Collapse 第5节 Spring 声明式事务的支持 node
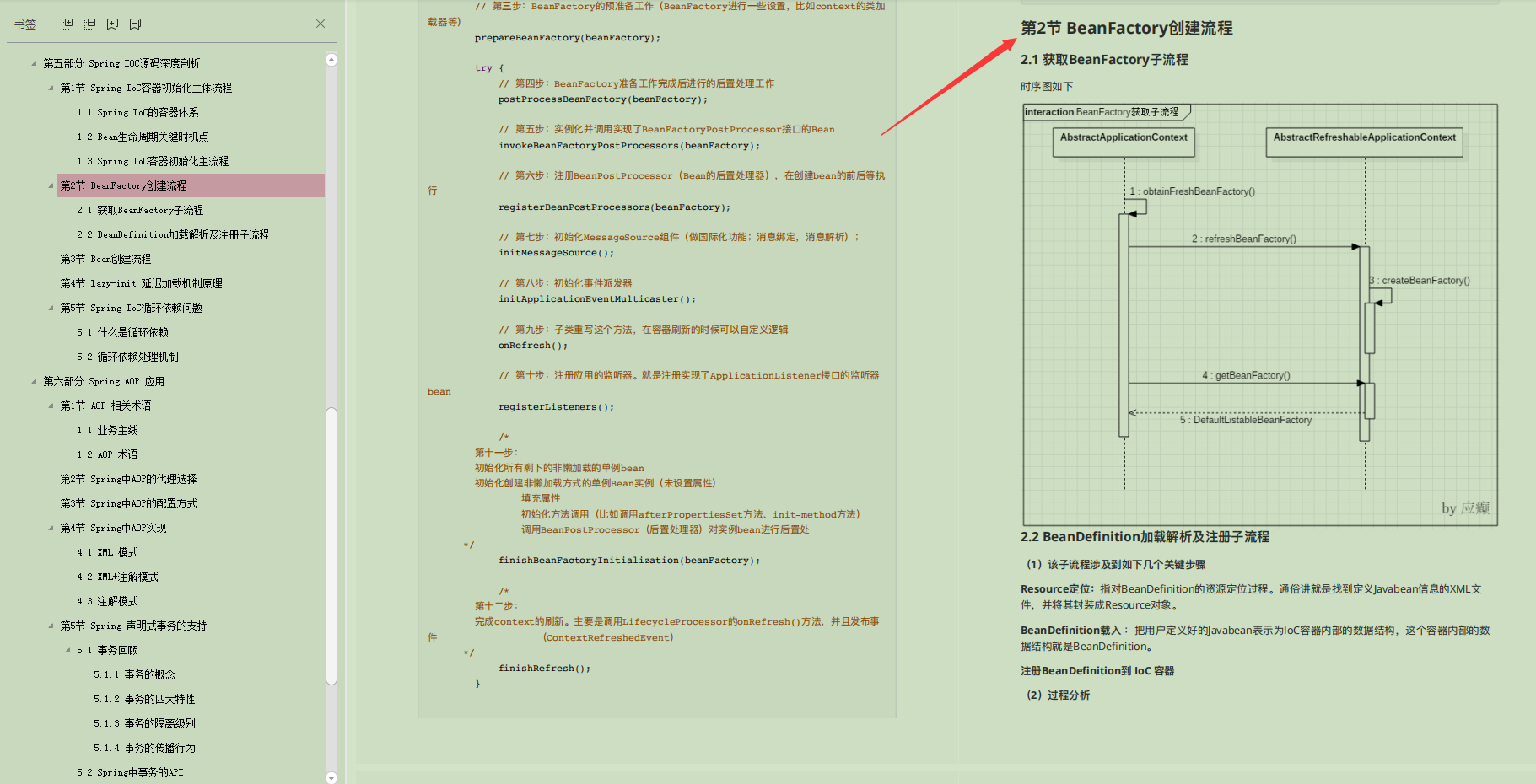This screenshot has width=1536, height=784. point(51,626)
